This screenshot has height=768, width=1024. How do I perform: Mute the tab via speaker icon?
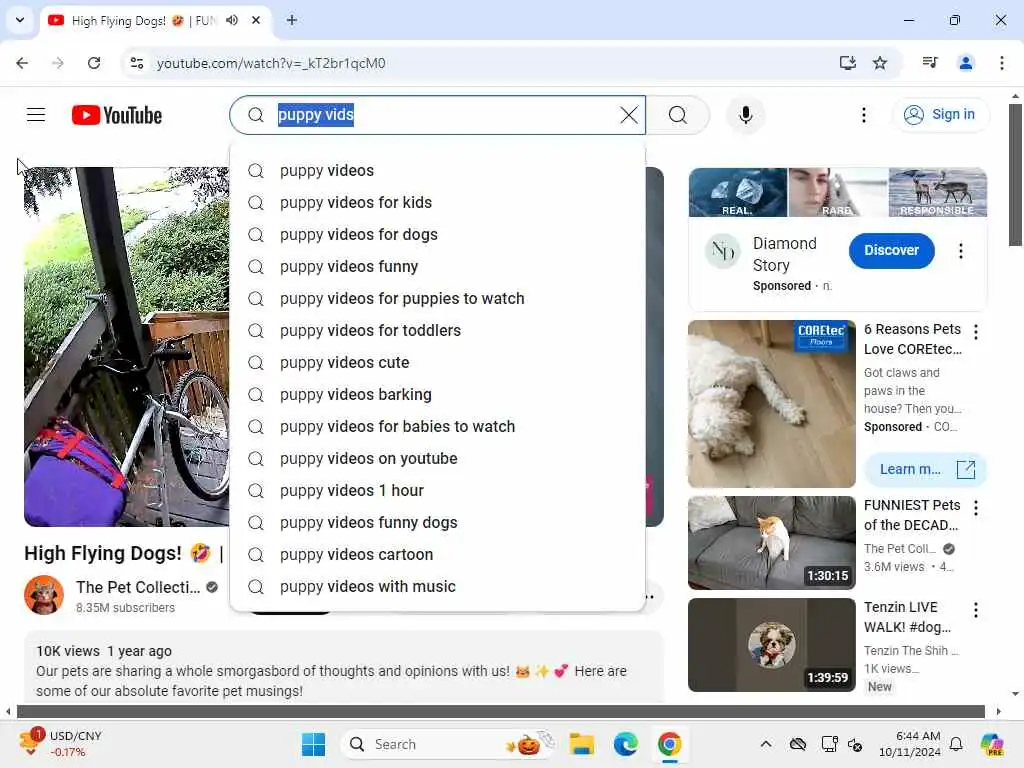click(232, 20)
